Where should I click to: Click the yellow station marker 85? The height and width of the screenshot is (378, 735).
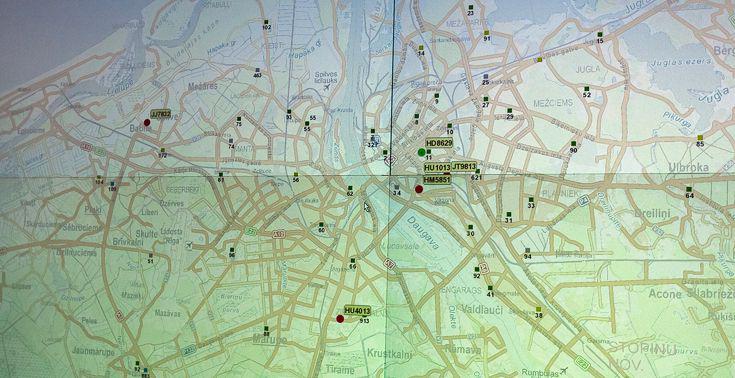coord(700,138)
